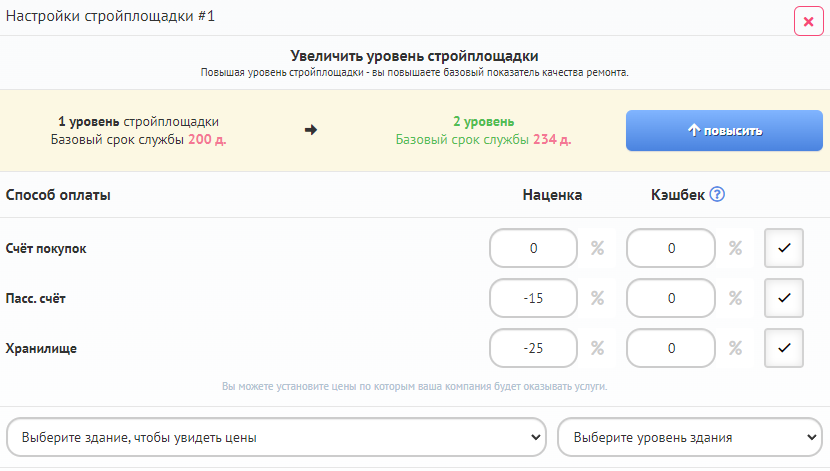Image resolution: width=830 pixels, height=471 pixels.
Task: Click Кэшбек field for Хранилище
Action: coord(670,348)
